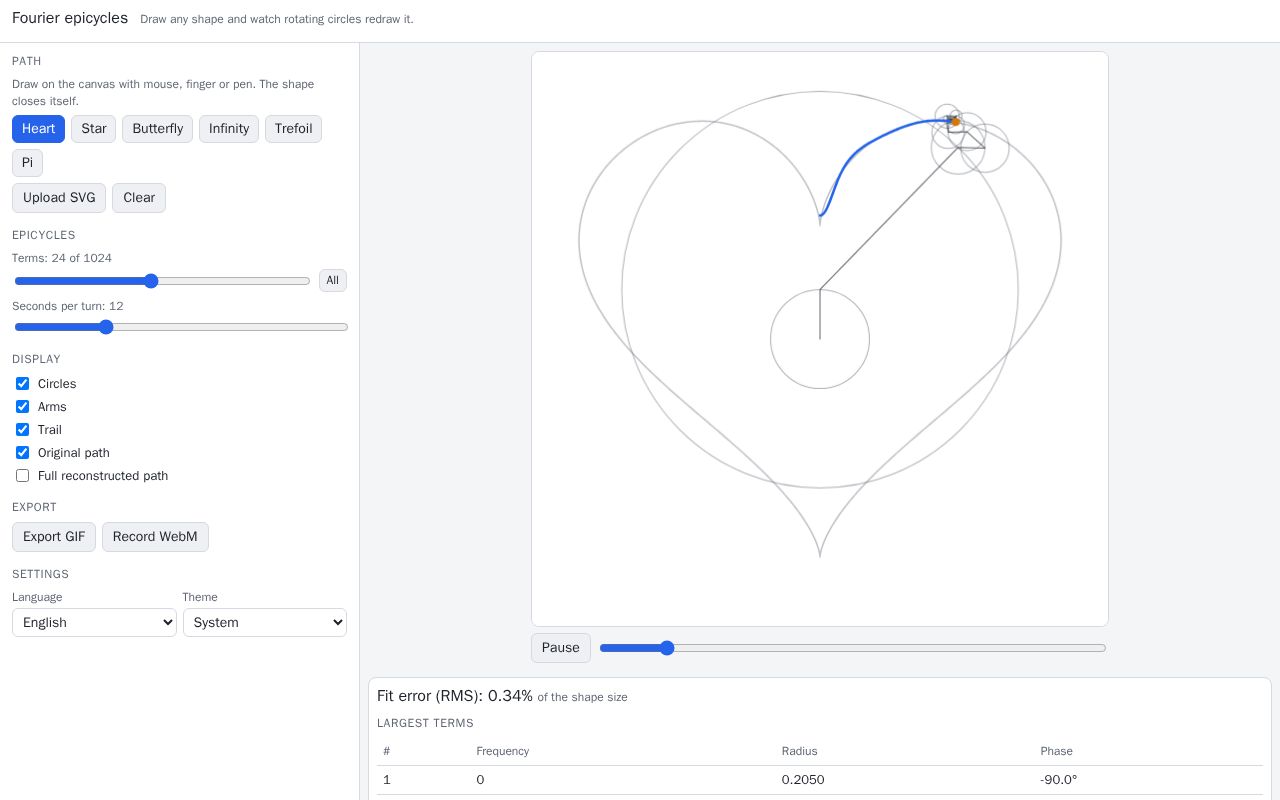The image size is (1280, 800).
Task: Click the Frequency column header
Action: tap(502, 751)
